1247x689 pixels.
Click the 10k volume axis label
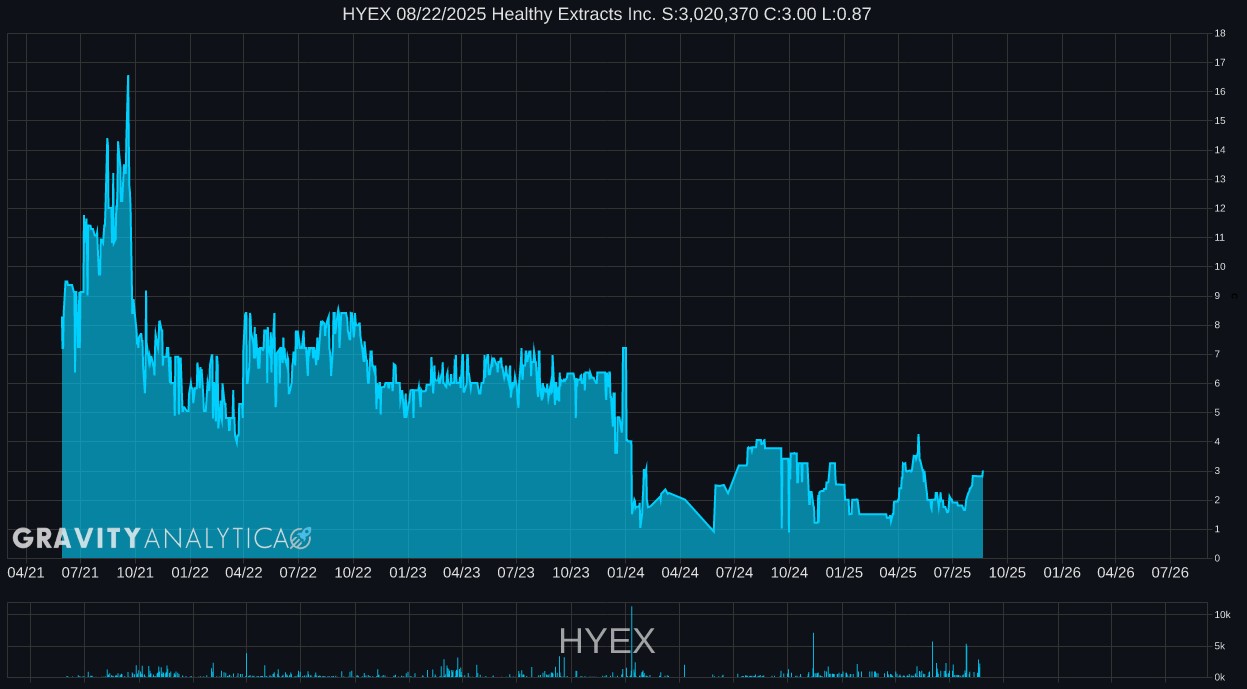1222,614
